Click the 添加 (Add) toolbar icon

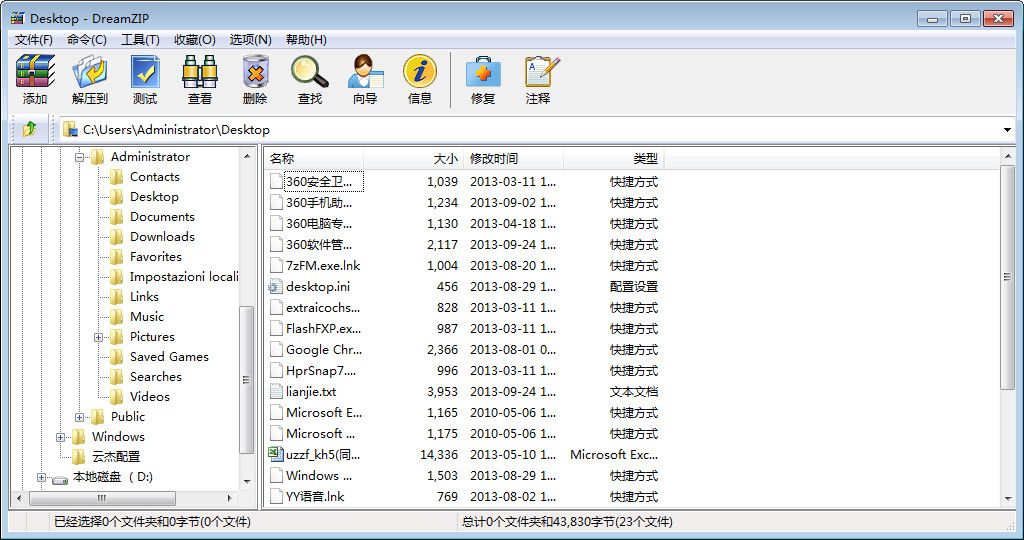(35, 72)
